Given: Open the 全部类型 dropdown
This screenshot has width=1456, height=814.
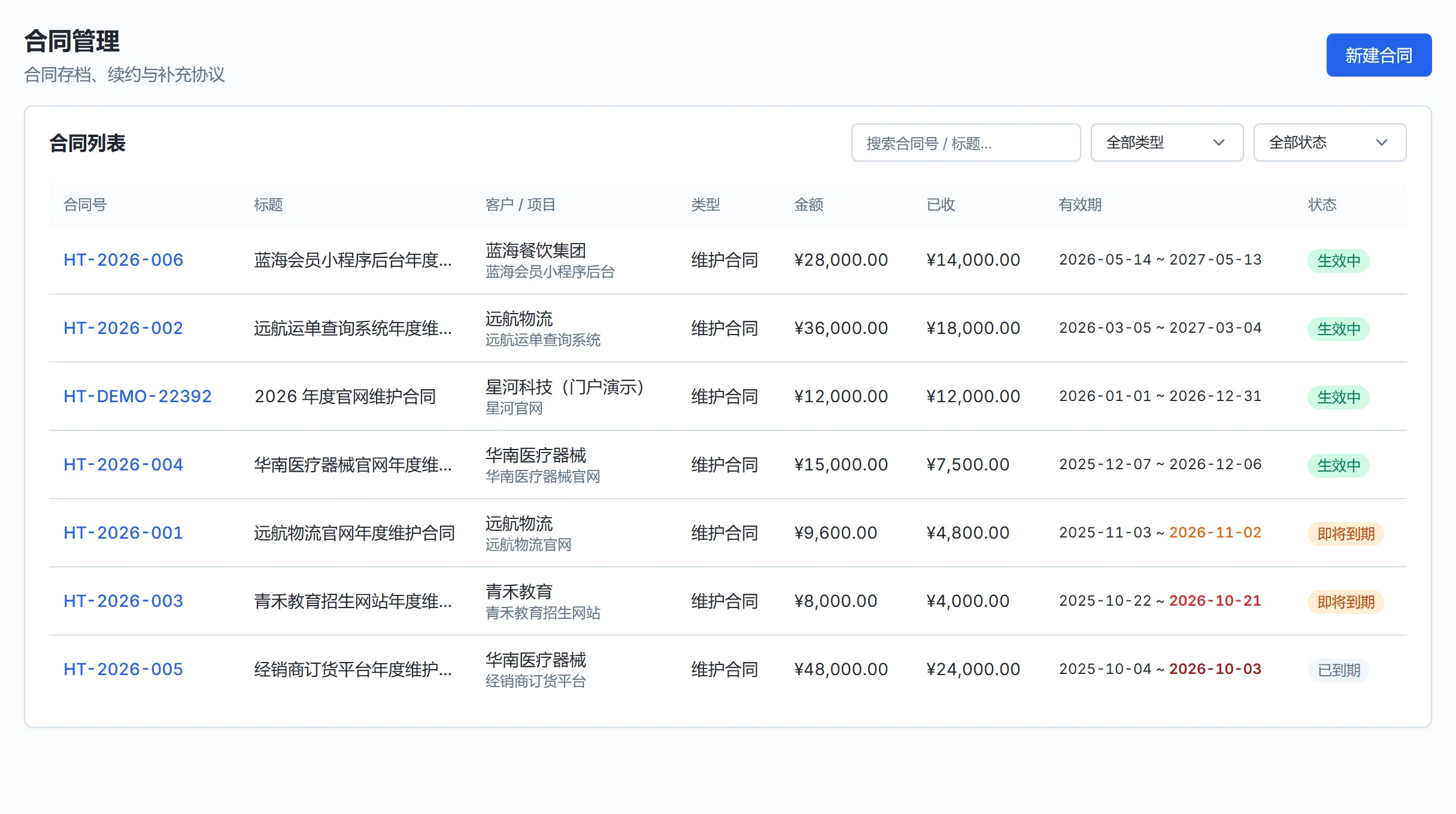Looking at the screenshot, I should 1167,143.
